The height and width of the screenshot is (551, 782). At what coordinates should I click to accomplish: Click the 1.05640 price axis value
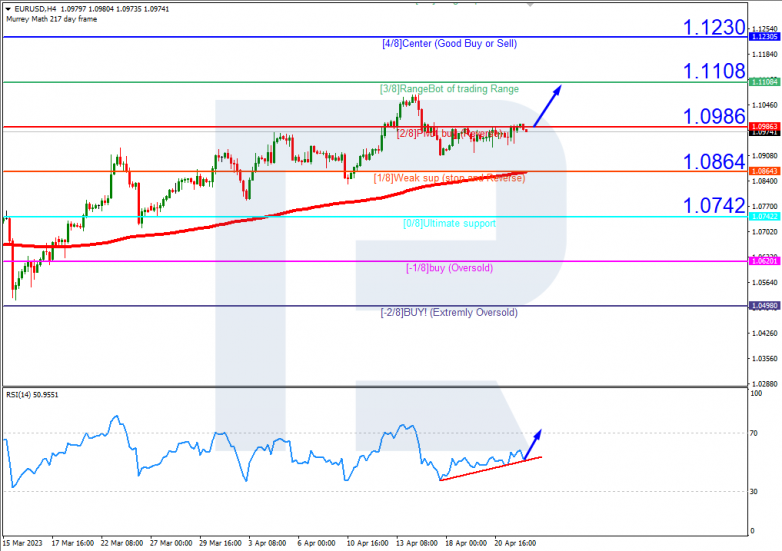[765, 283]
